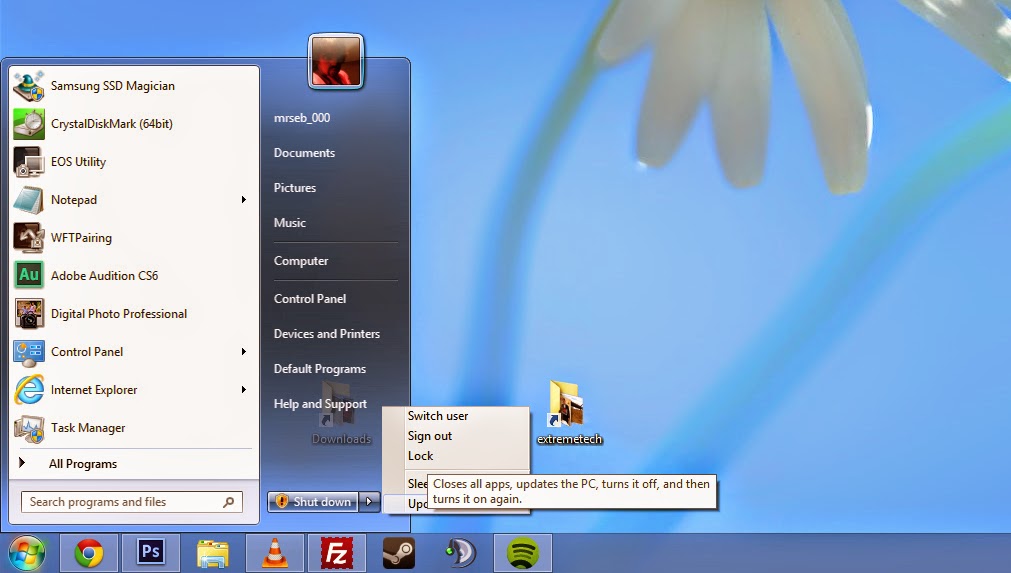Open Devices and Printers

326,333
